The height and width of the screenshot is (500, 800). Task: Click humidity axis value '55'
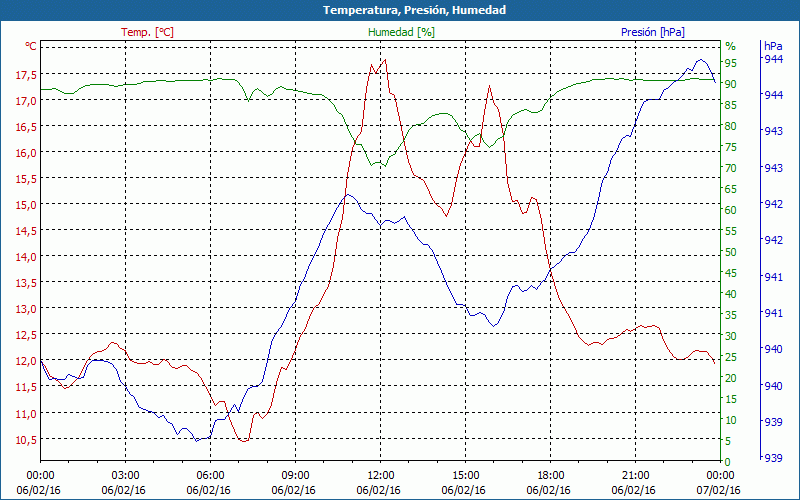[731, 231]
